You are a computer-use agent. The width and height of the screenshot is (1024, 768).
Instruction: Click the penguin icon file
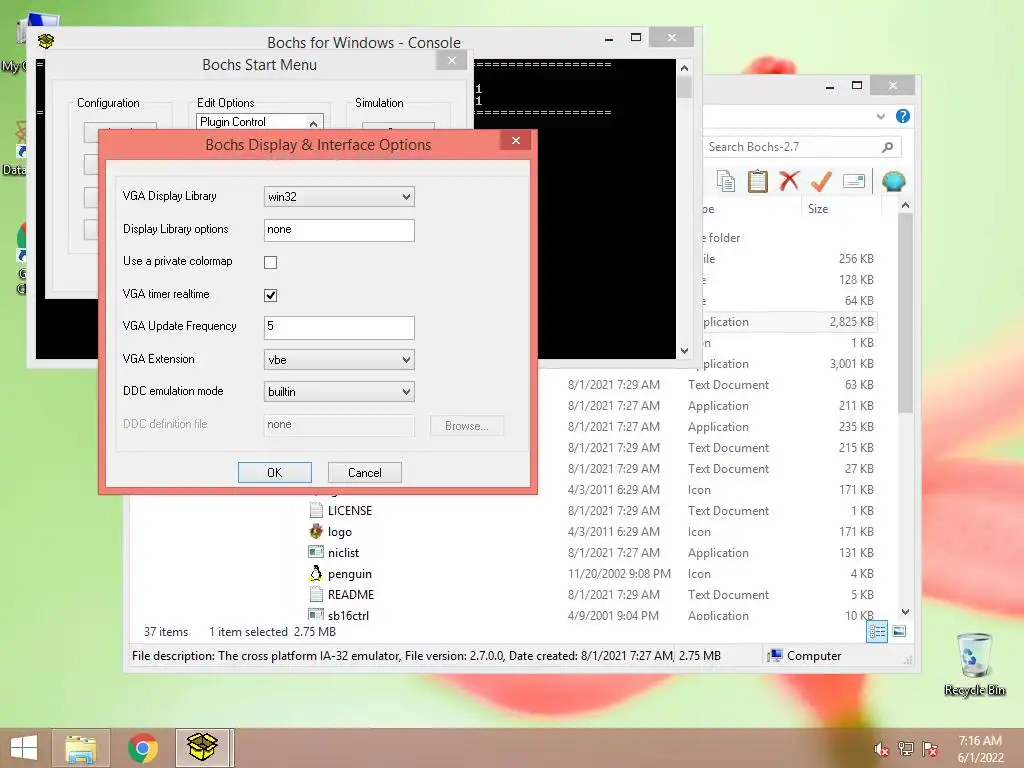(316, 573)
